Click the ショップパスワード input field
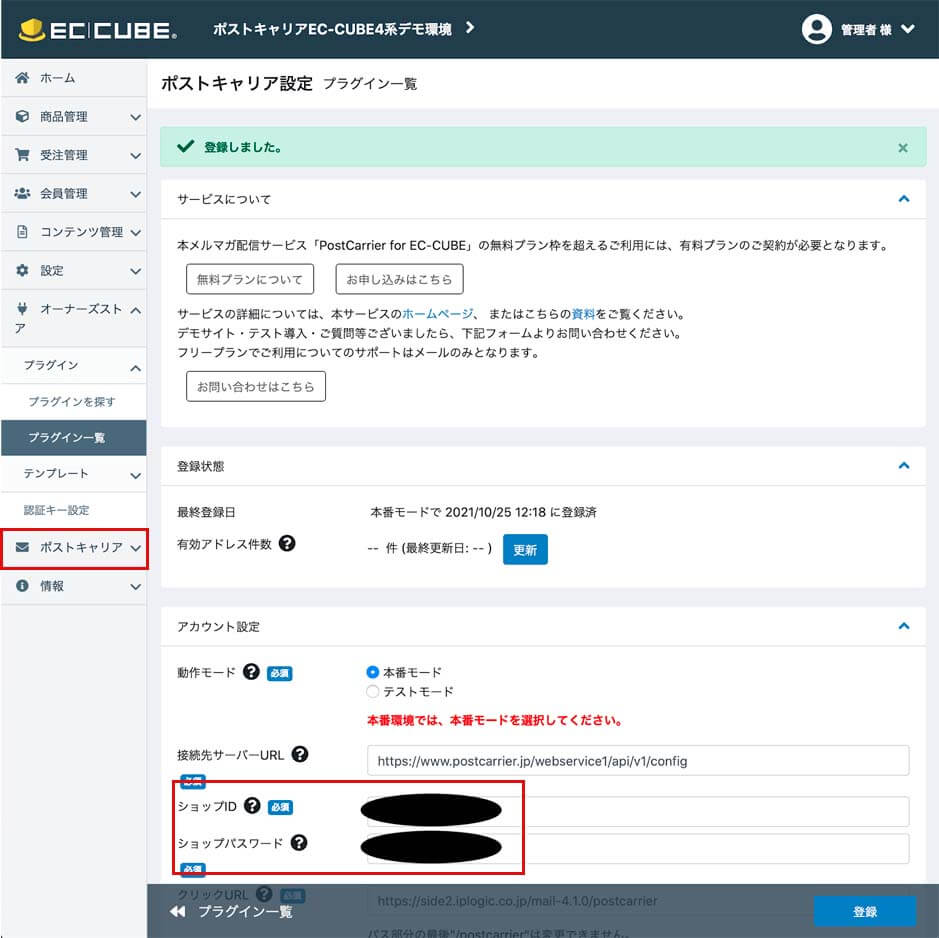 pos(638,849)
